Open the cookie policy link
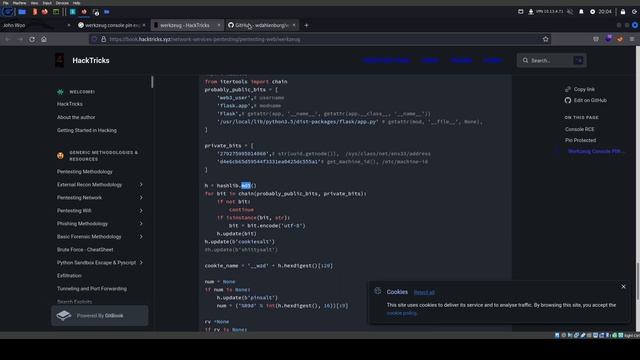This screenshot has width=640, height=360. pyautogui.click(x=402, y=313)
